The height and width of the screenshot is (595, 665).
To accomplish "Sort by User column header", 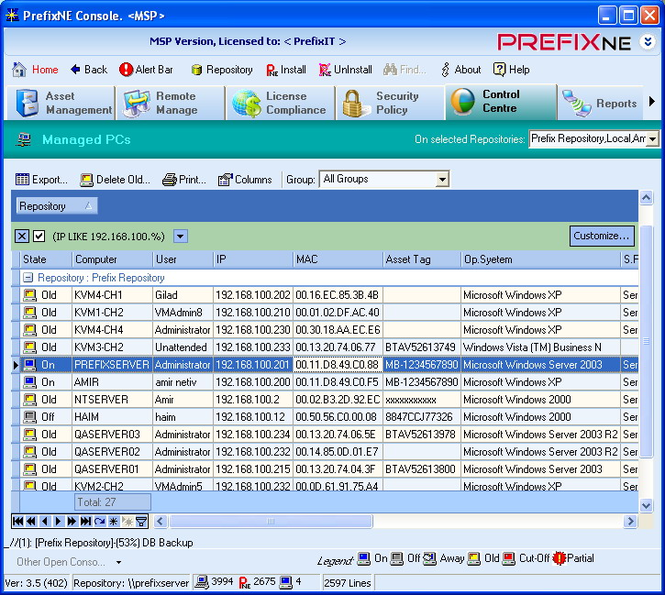I will coord(182,260).
